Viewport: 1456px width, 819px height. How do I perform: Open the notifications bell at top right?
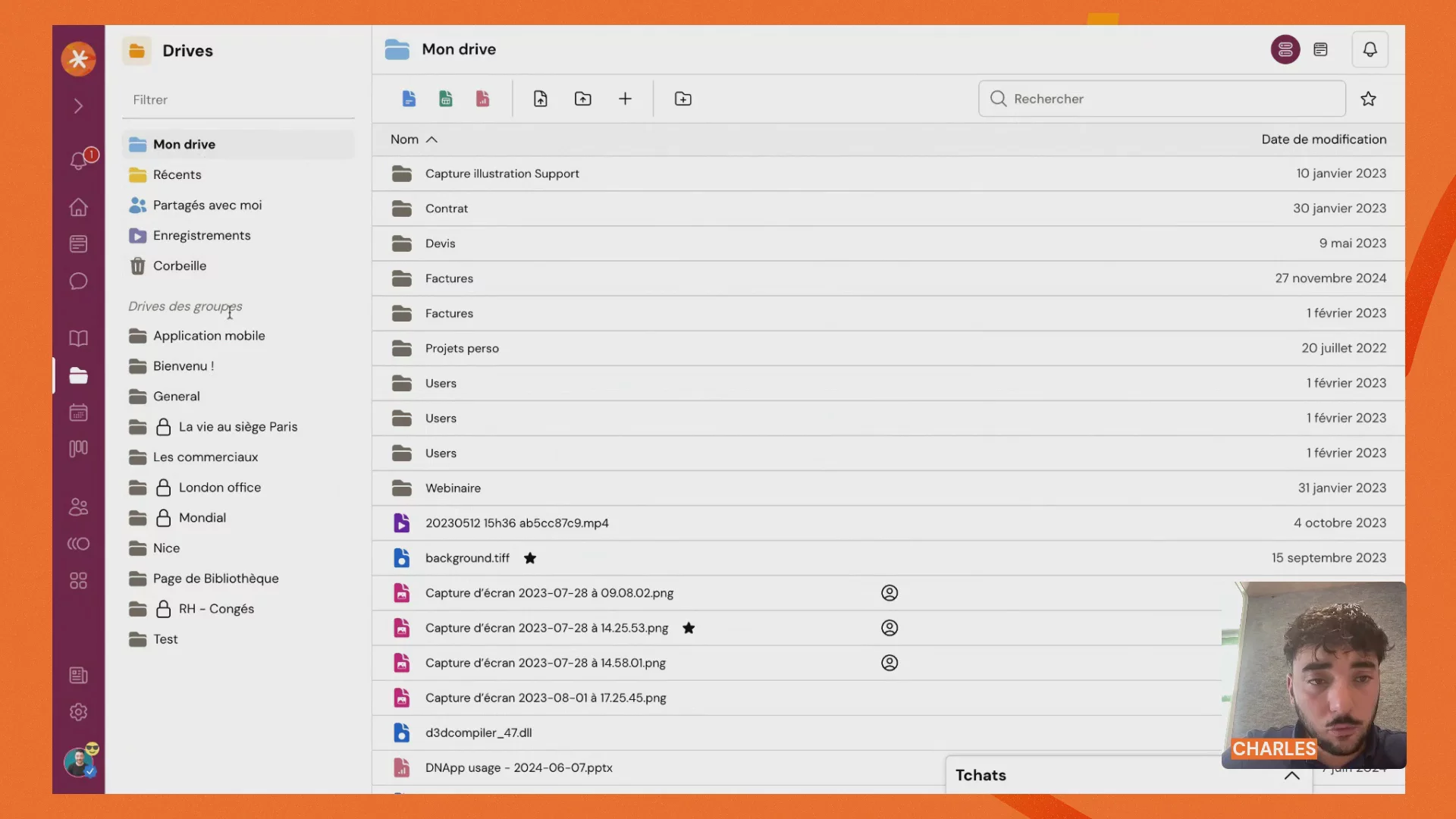pyautogui.click(x=1370, y=49)
